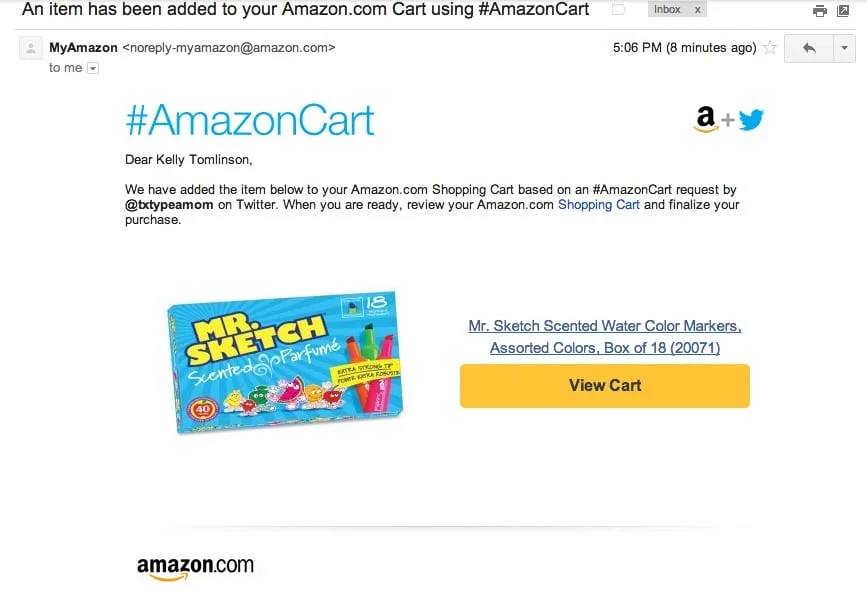The width and height of the screenshot is (867, 591).
Task: Open the reply options dropdown arrow
Action: click(x=843, y=48)
